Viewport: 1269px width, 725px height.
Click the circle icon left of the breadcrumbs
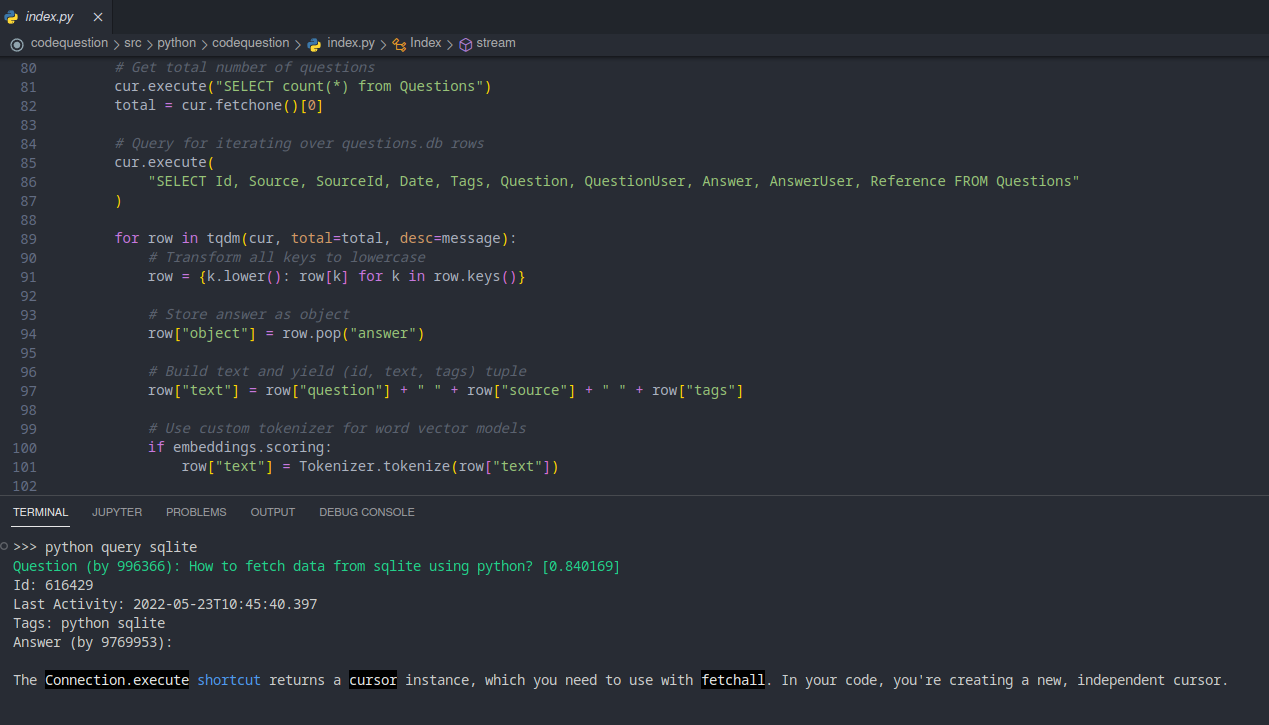16,43
